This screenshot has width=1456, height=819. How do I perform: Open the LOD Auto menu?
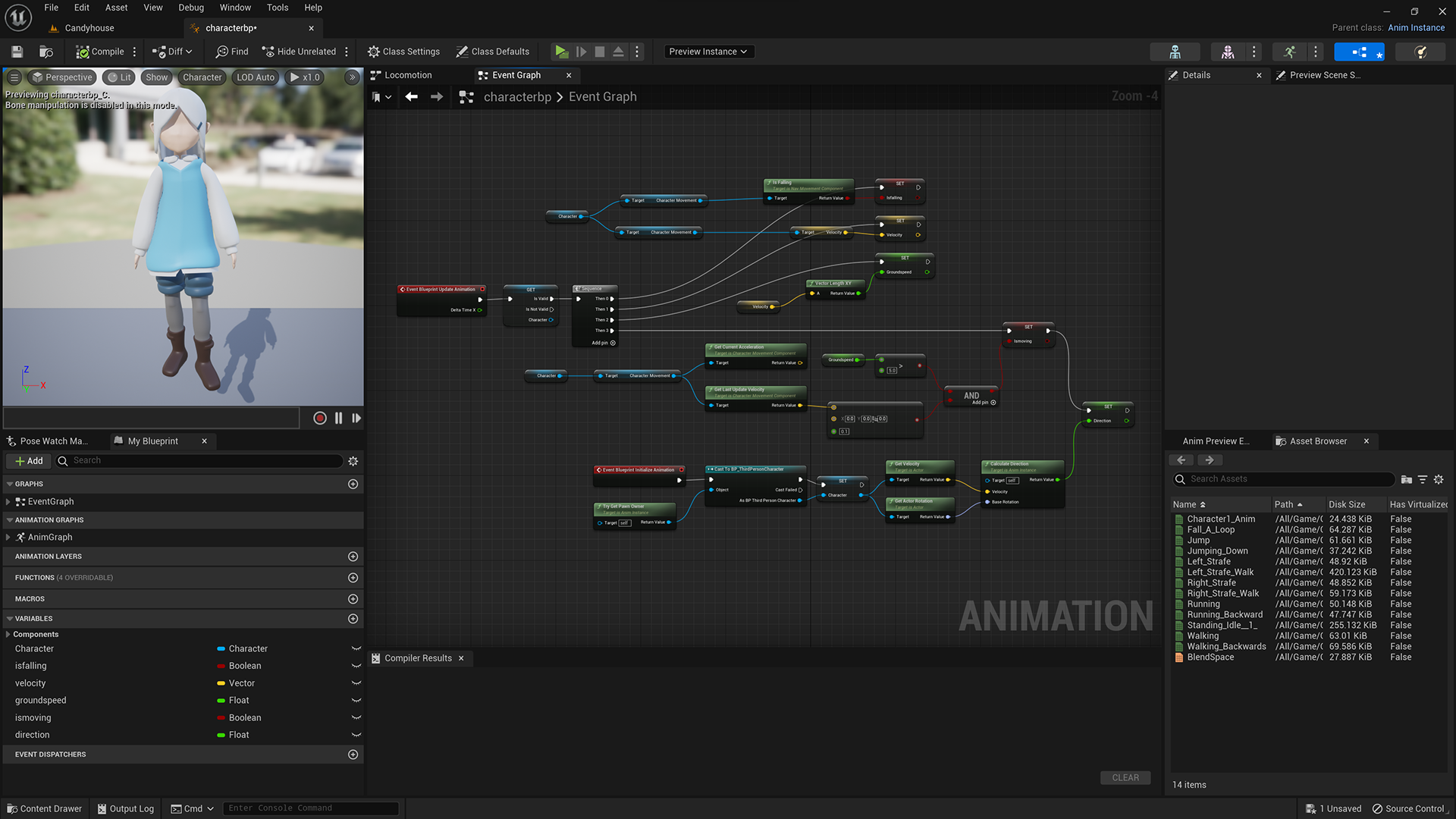tap(255, 77)
